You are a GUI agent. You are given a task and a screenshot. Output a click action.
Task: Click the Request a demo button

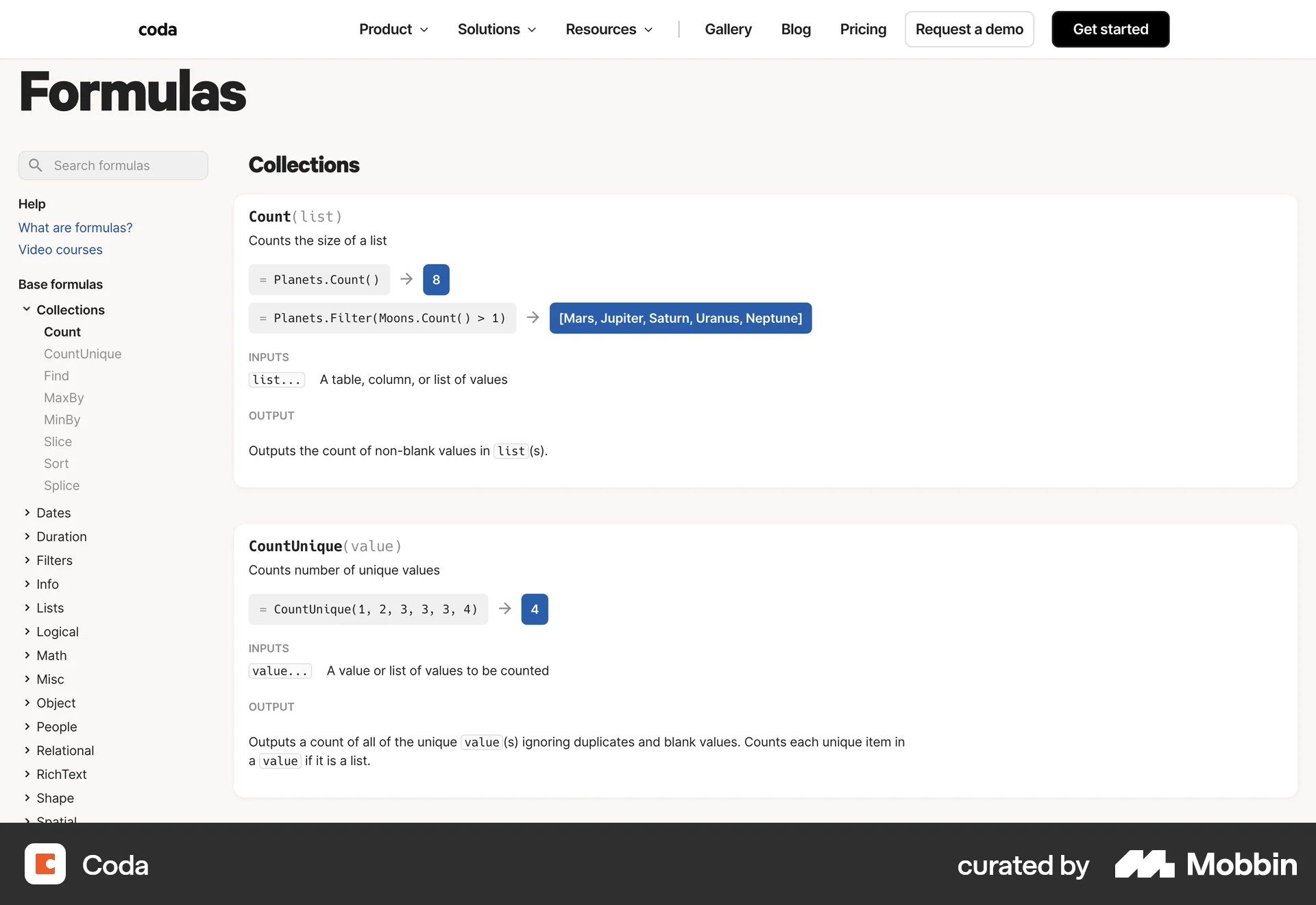[x=968, y=29]
